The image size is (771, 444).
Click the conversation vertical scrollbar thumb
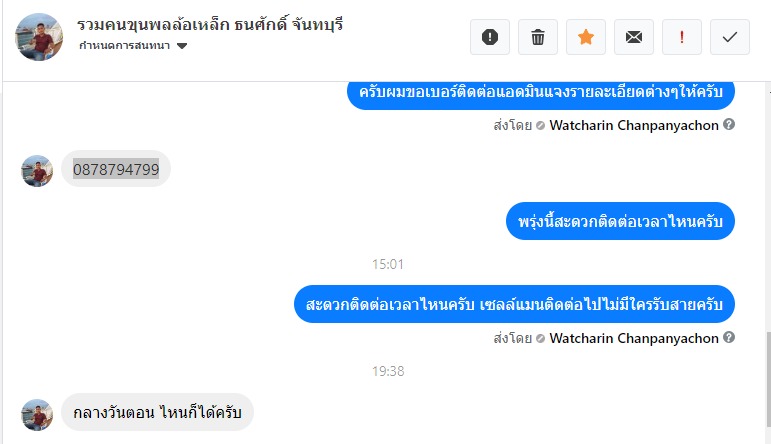pos(768,379)
